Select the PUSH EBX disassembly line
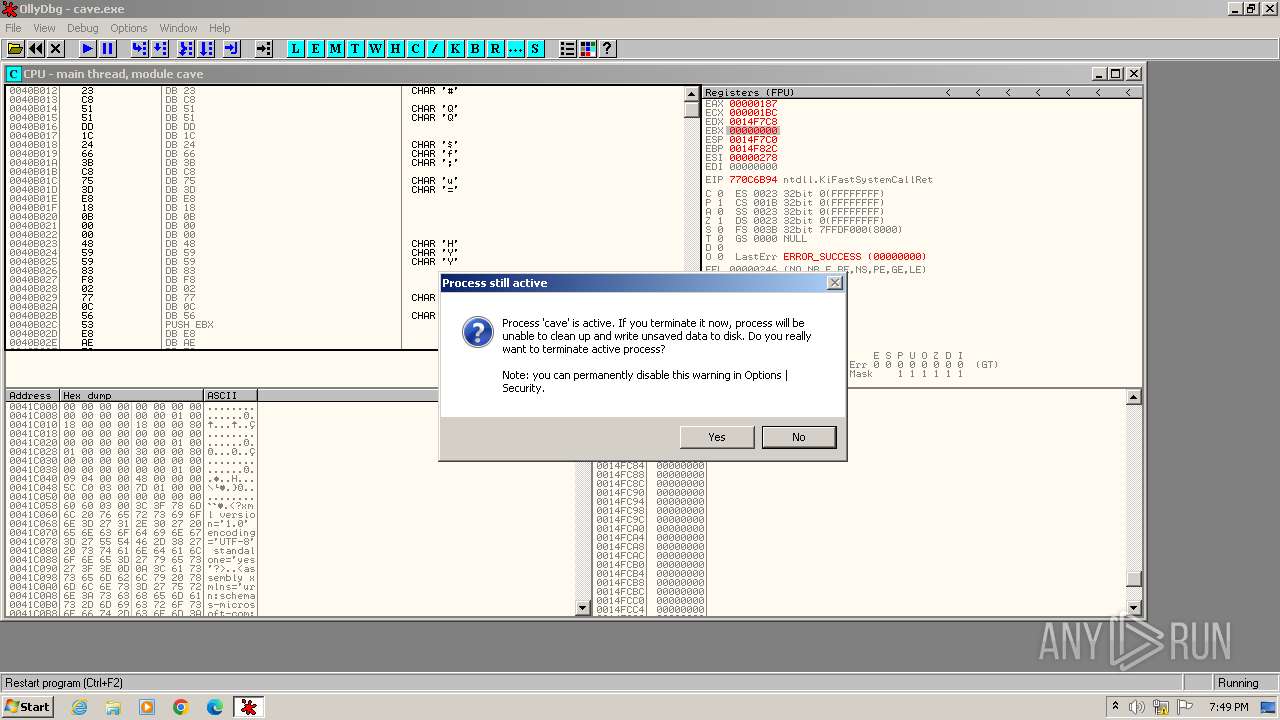The width and height of the screenshot is (1280, 720). tap(189, 325)
